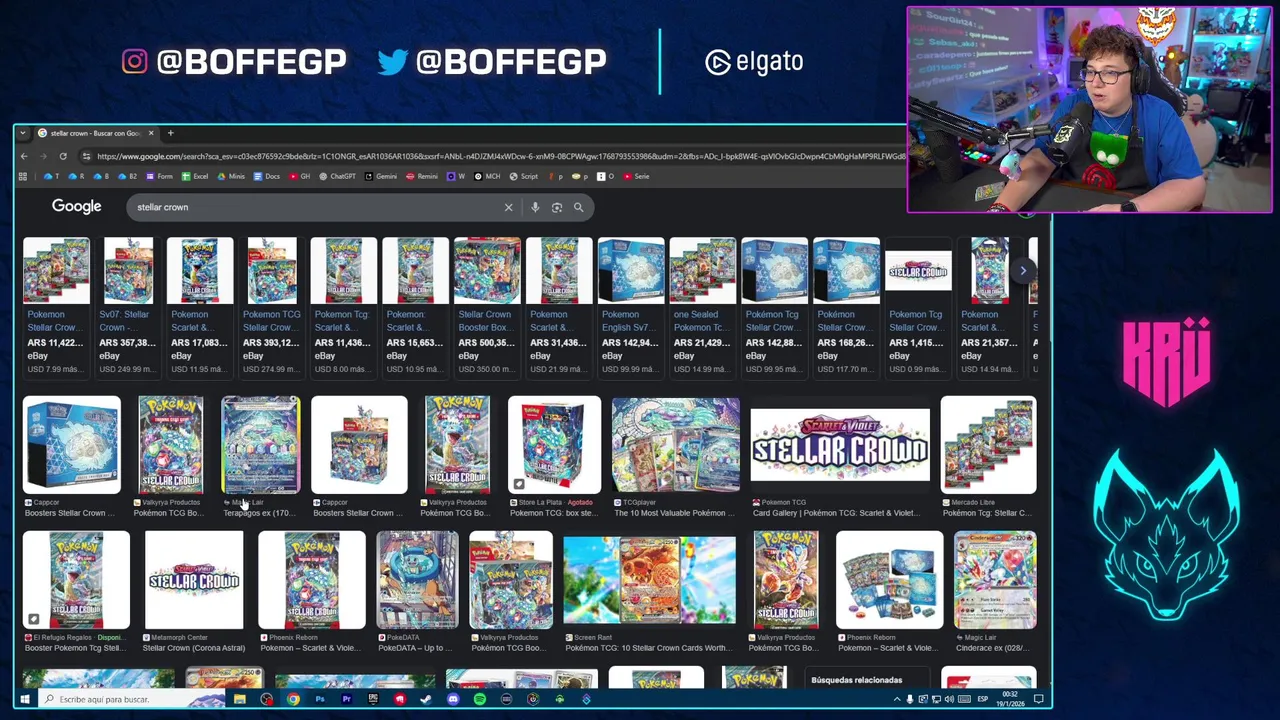This screenshot has width=1280, height=720.
Task: Open the tab search dropdown arrow
Action: click(22, 133)
